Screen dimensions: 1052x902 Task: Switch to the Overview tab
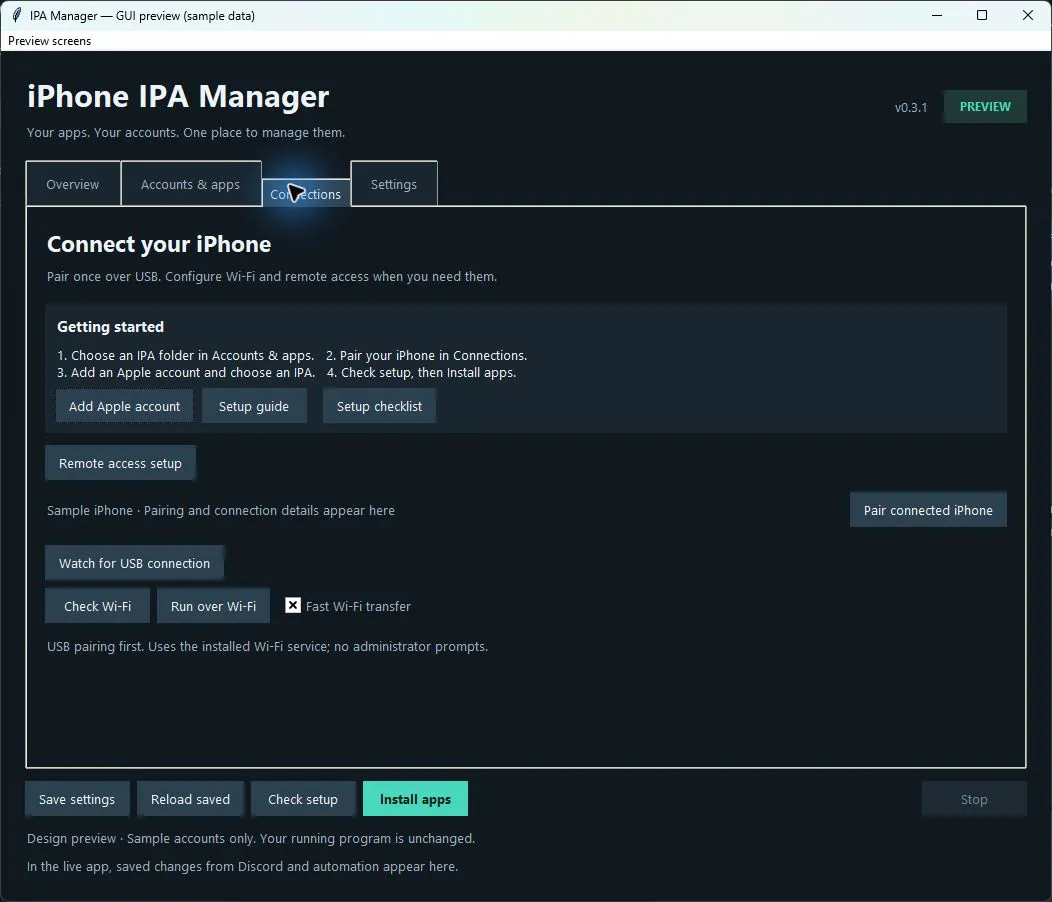[x=73, y=184]
